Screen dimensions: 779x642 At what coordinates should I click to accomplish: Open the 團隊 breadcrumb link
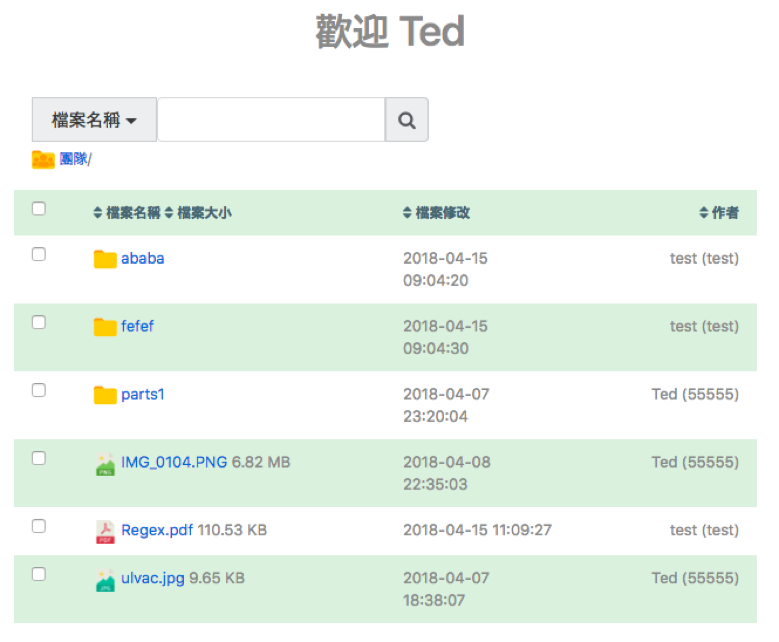point(74,159)
